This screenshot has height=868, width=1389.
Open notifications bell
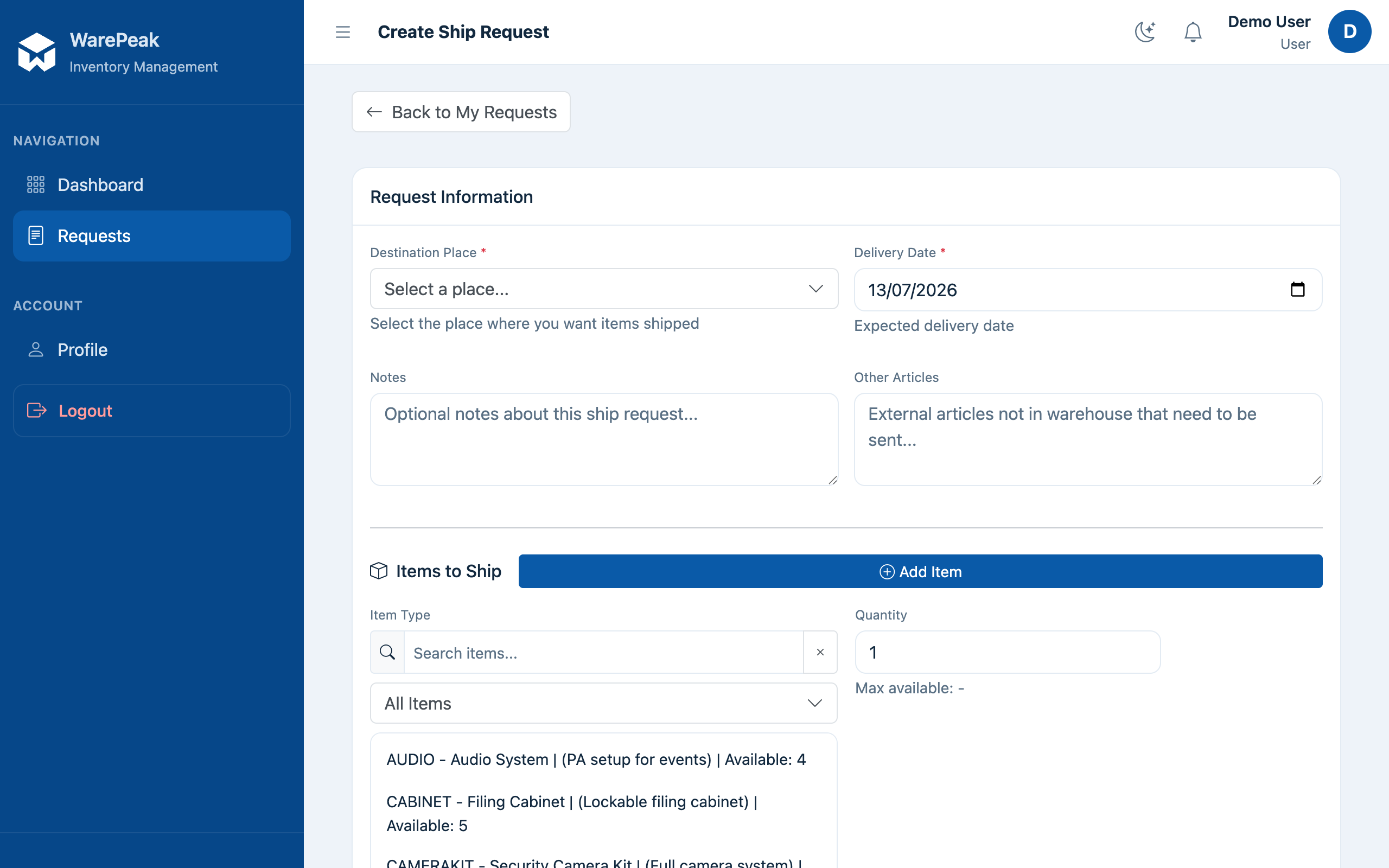click(1193, 32)
